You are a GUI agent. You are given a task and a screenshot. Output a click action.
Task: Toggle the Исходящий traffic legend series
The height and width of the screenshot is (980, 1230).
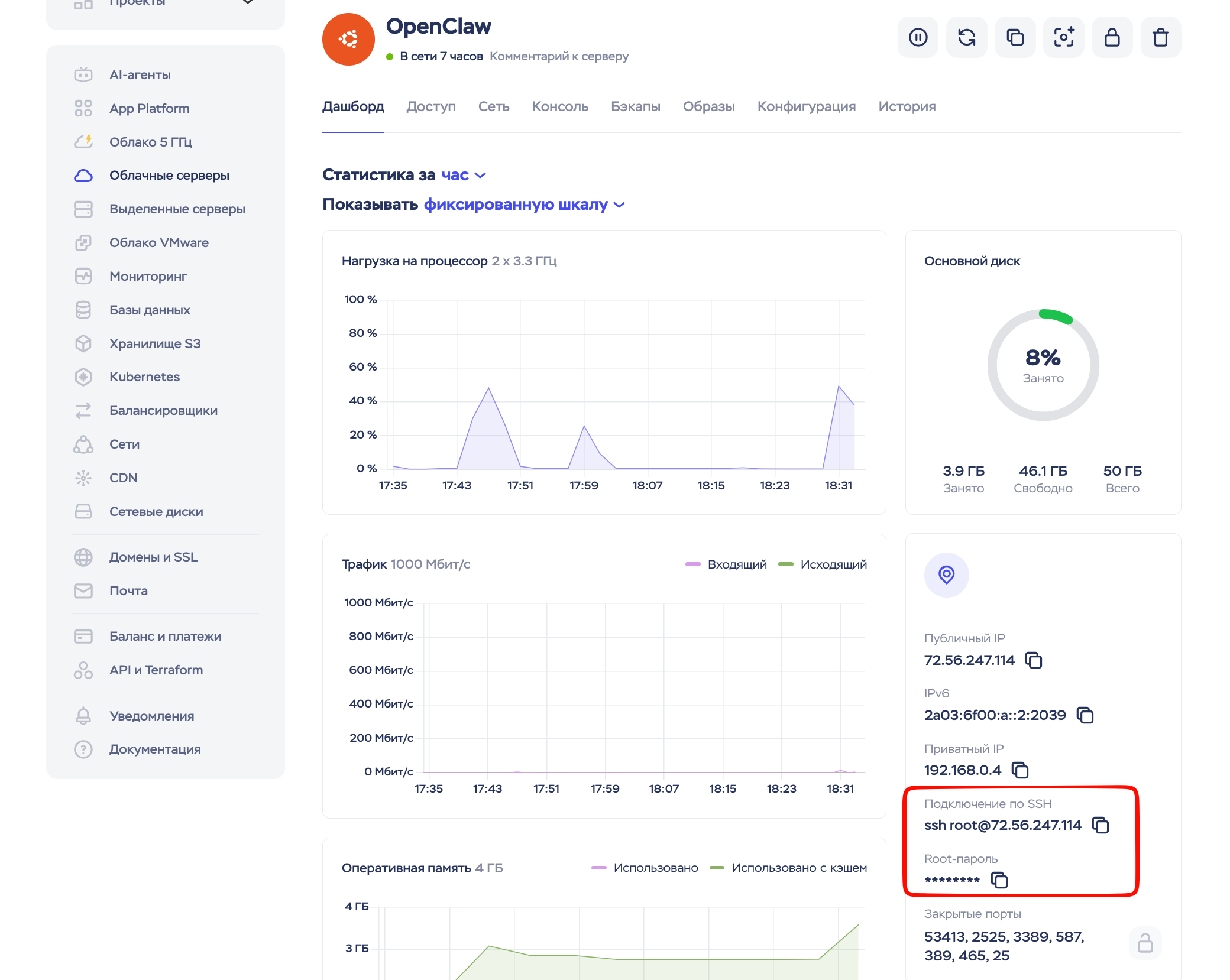823,564
